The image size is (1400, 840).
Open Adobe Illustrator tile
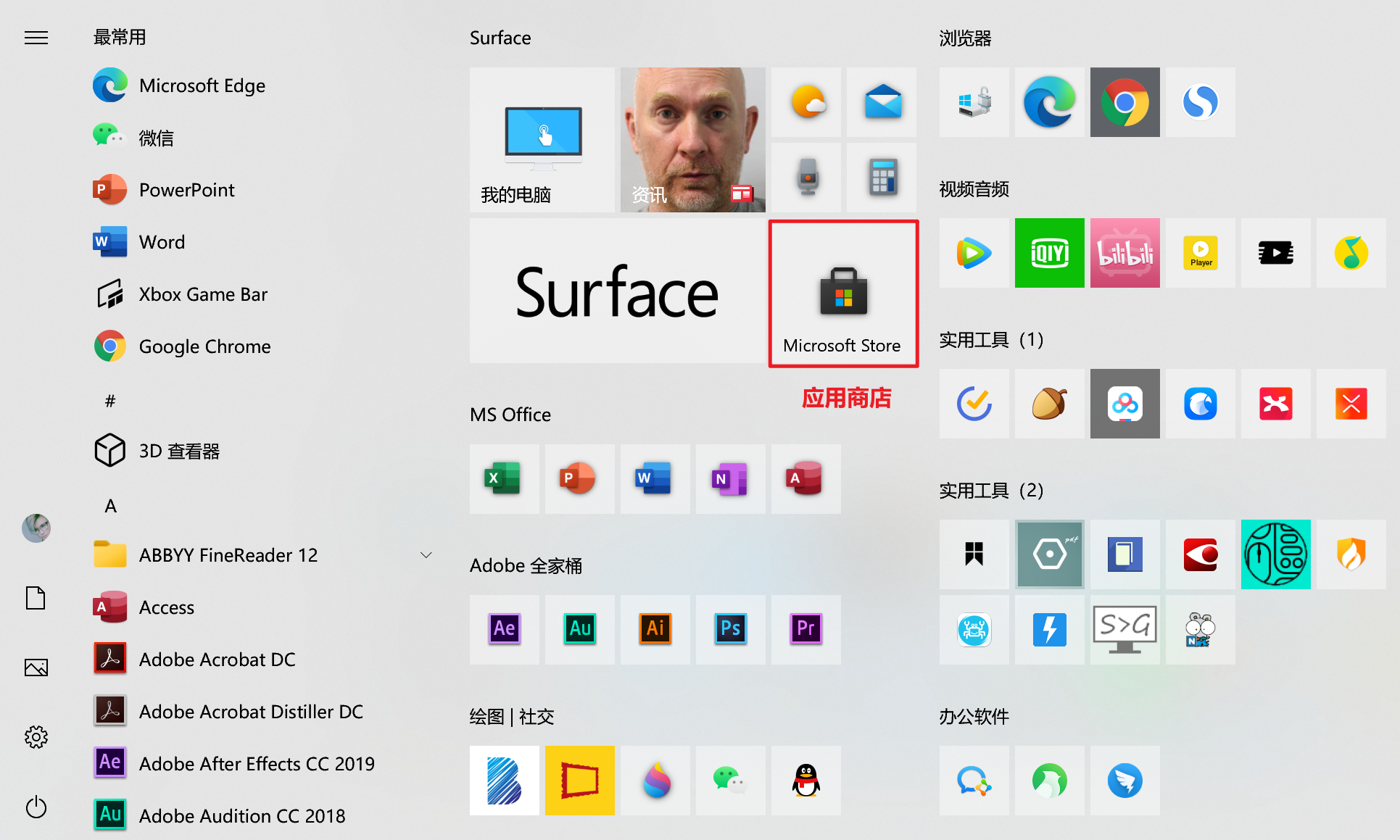click(x=655, y=629)
